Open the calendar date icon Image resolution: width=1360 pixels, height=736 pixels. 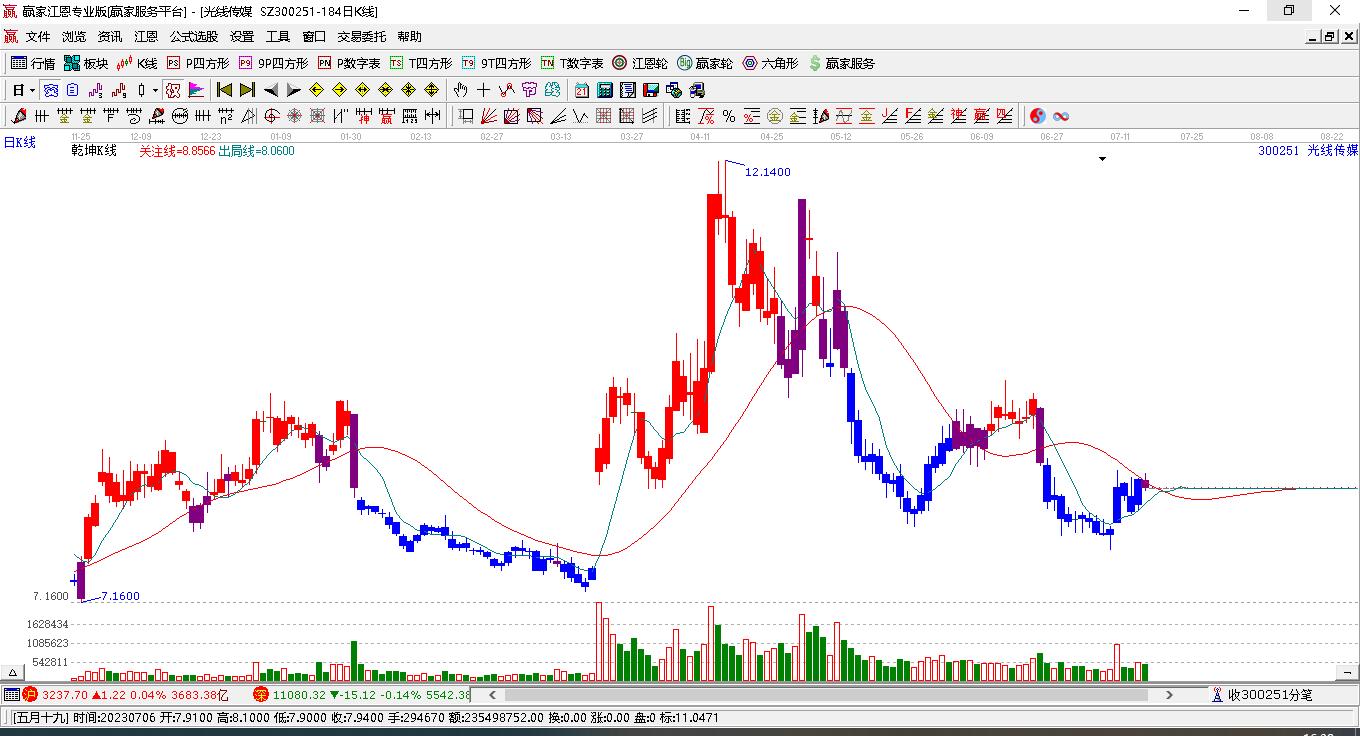[x=582, y=90]
